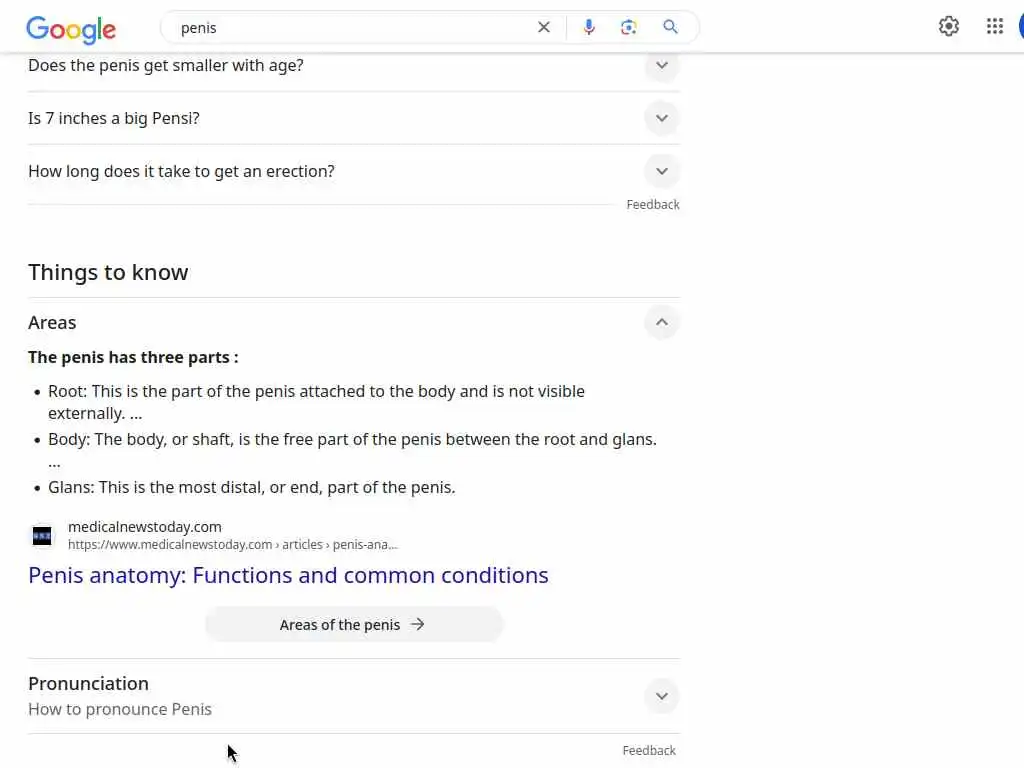
Task: Start voice search with microphone icon
Action: pos(589,28)
